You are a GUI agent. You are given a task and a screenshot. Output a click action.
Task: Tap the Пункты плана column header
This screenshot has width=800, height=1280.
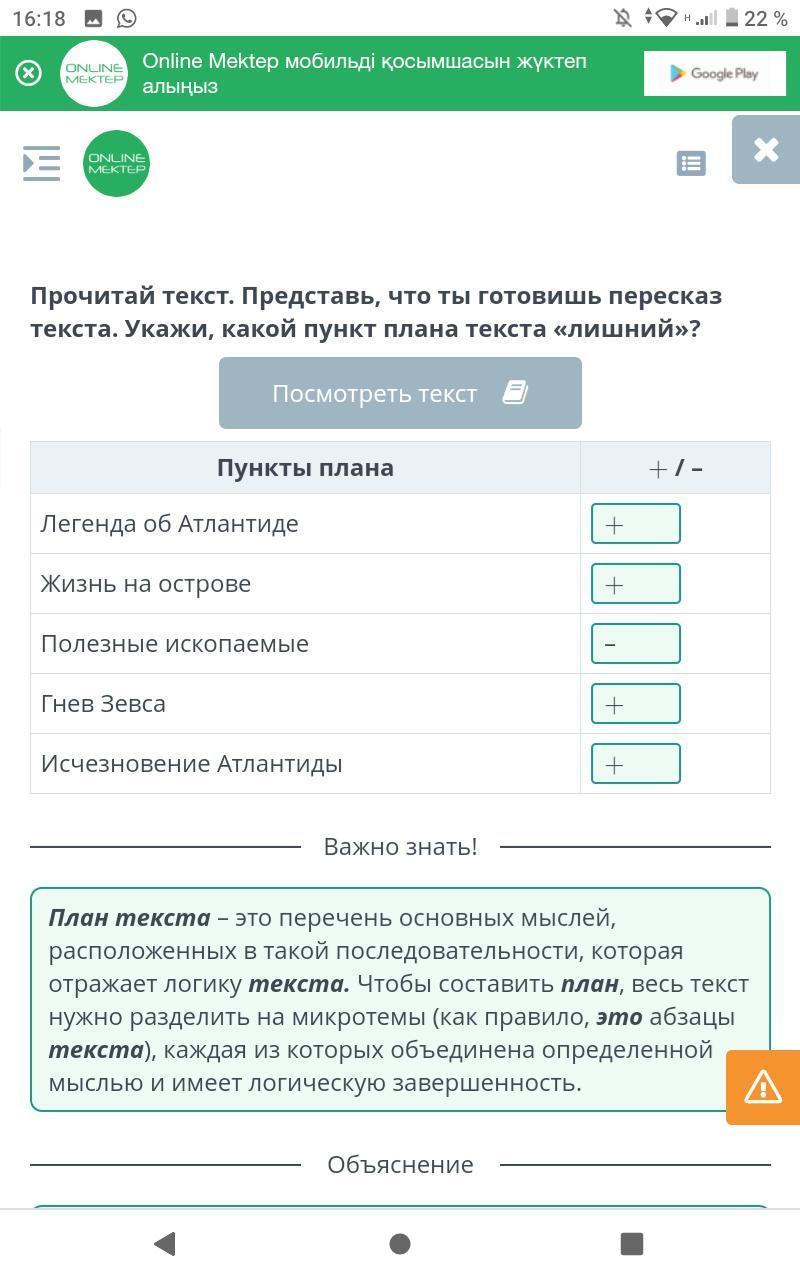(305, 467)
